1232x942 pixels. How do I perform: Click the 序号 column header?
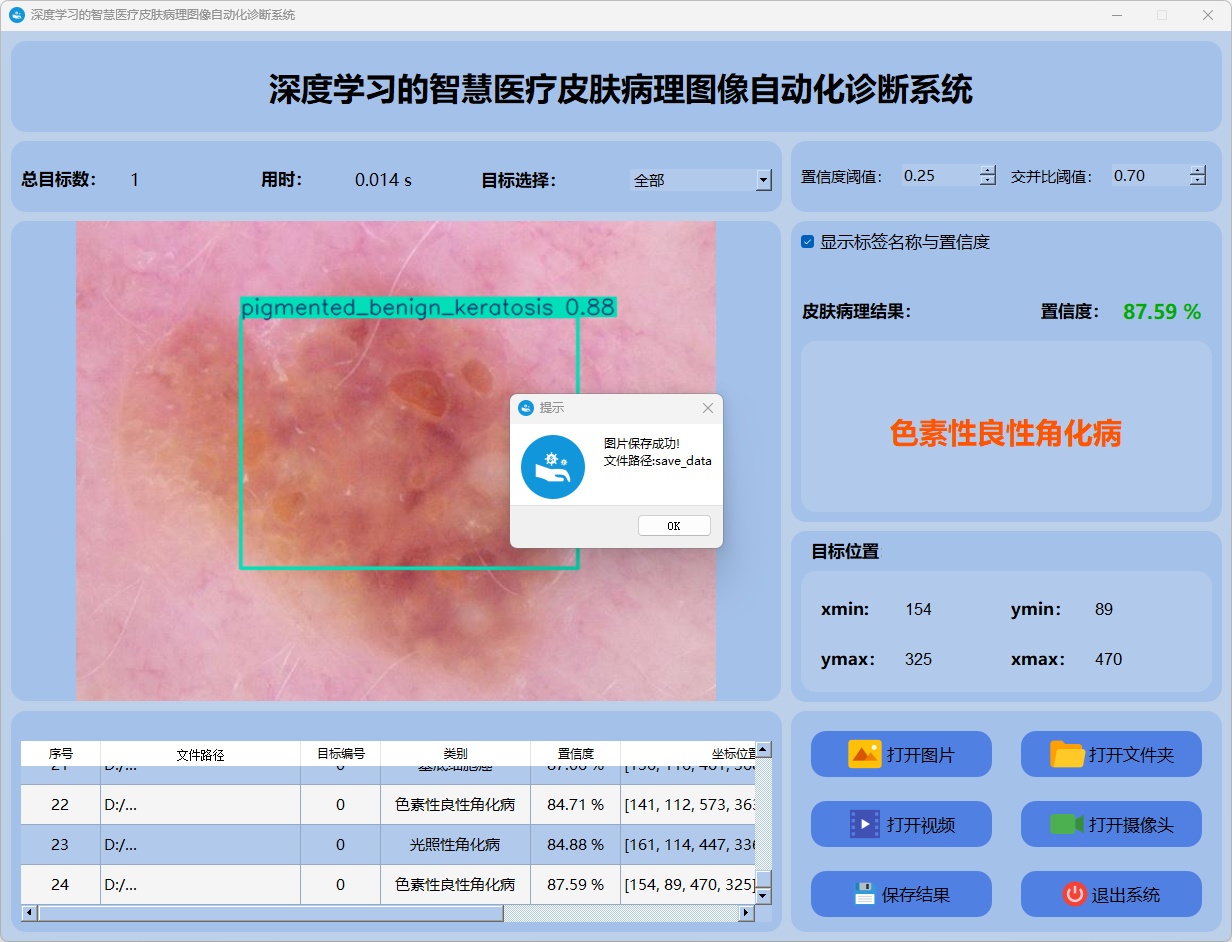61,754
